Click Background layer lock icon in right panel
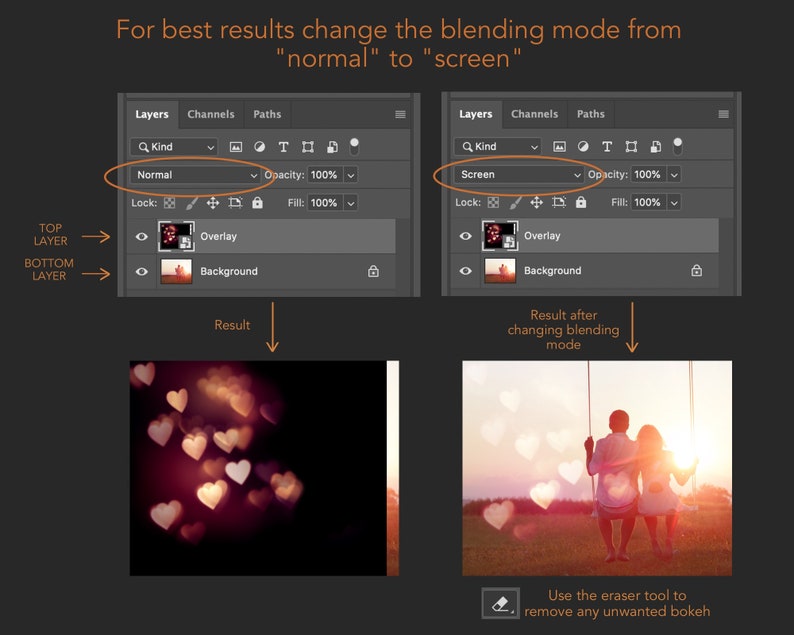794x635 pixels. (697, 271)
